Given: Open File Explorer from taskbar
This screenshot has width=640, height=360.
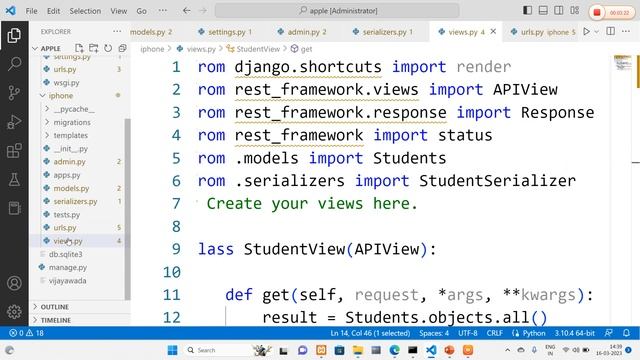Looking at the screenshot, I should tap(358, 350).
